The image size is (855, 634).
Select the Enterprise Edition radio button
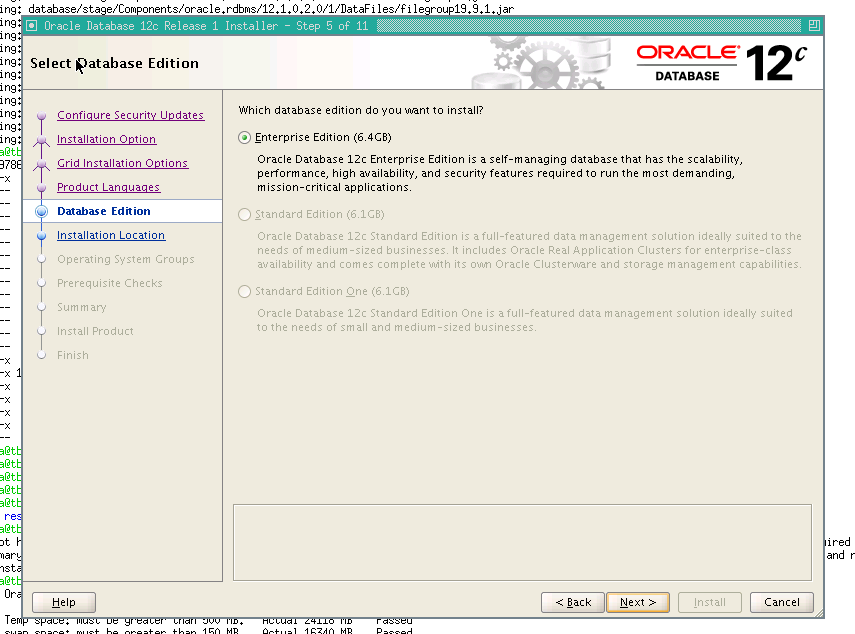243,137
